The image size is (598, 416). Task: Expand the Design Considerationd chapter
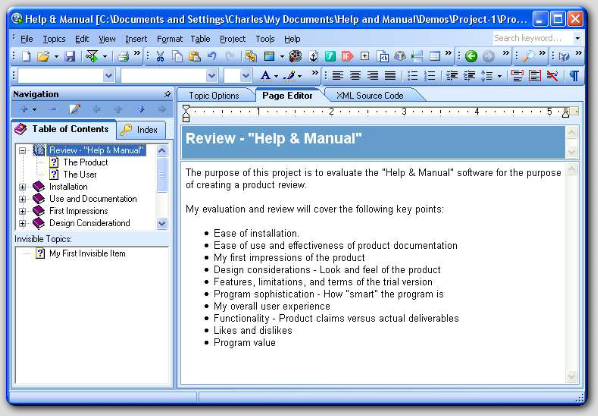click(x=23, y=223)
